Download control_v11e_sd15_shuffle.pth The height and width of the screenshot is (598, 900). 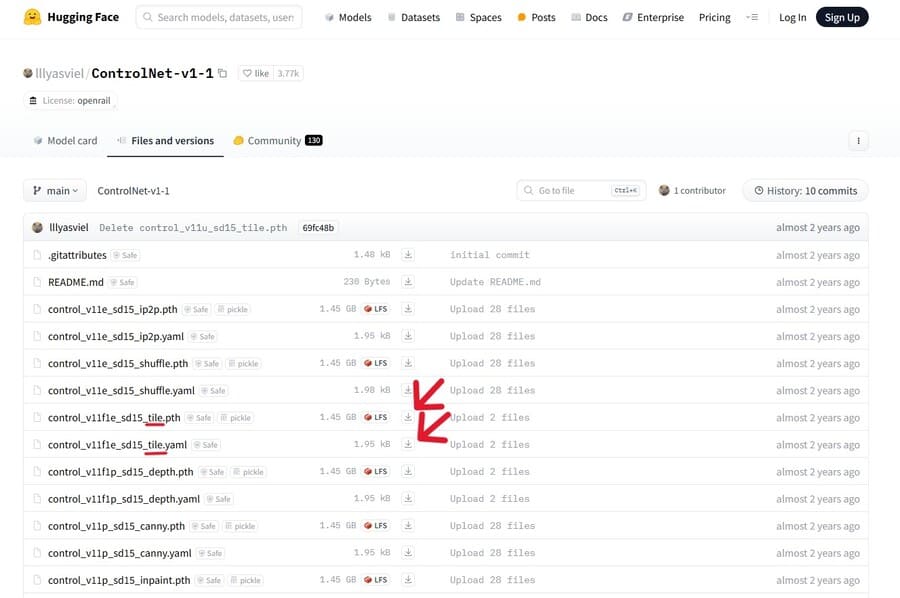tap(408, 363)
